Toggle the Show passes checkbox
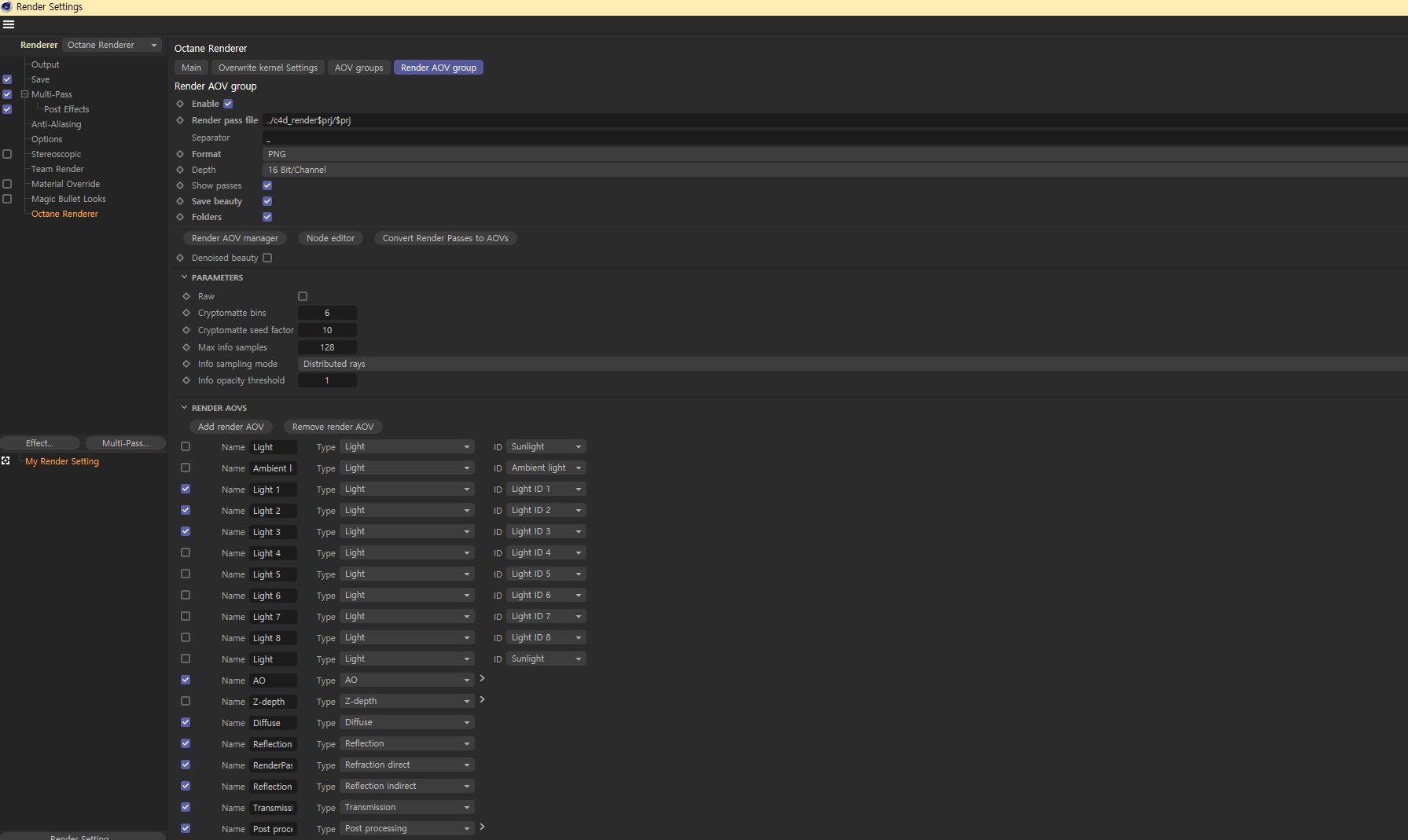This screenshot has height=840, width=1408. pyautogui.click(x=267, y=185)
